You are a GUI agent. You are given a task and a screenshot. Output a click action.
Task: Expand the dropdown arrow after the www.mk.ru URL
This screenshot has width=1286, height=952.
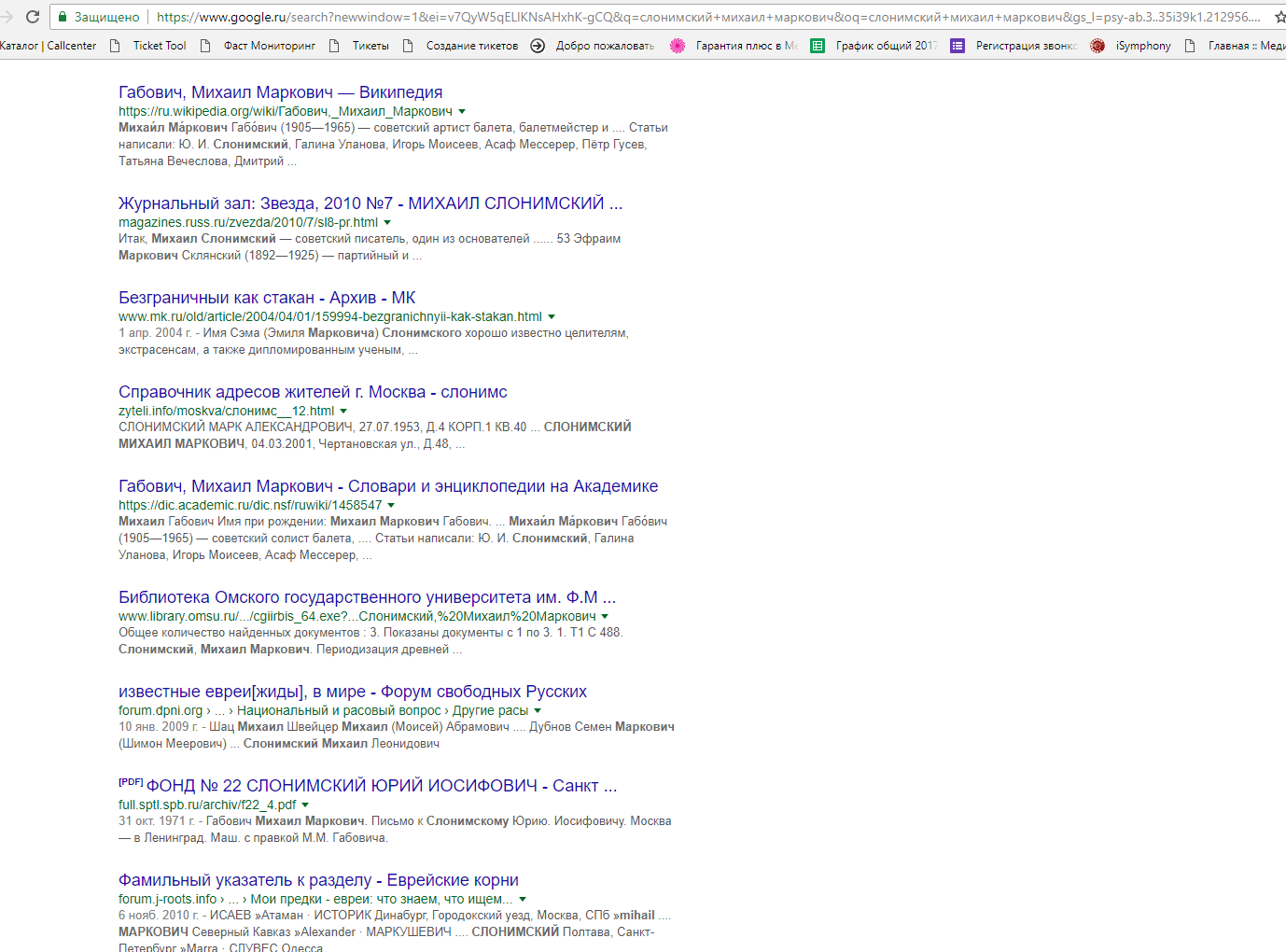point(552,317)
